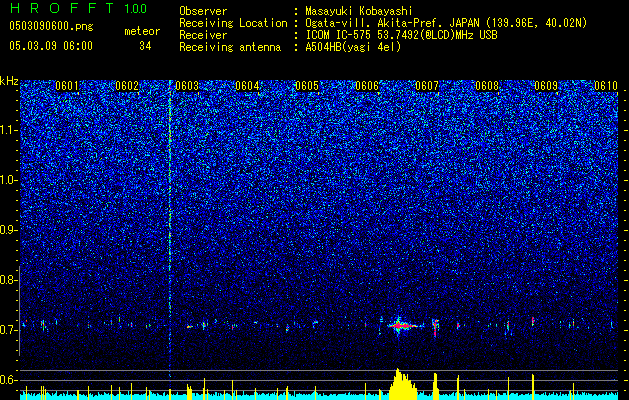Click the meteor label
This screenshot has width=629, height=400.
coord(142,31)
